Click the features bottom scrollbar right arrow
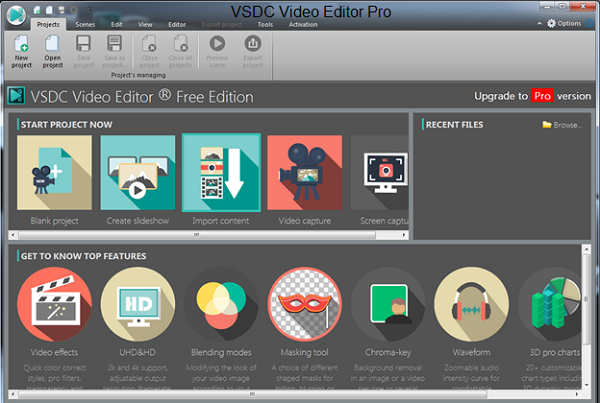Screen dimensions: 600x403 tap(577, 394)
